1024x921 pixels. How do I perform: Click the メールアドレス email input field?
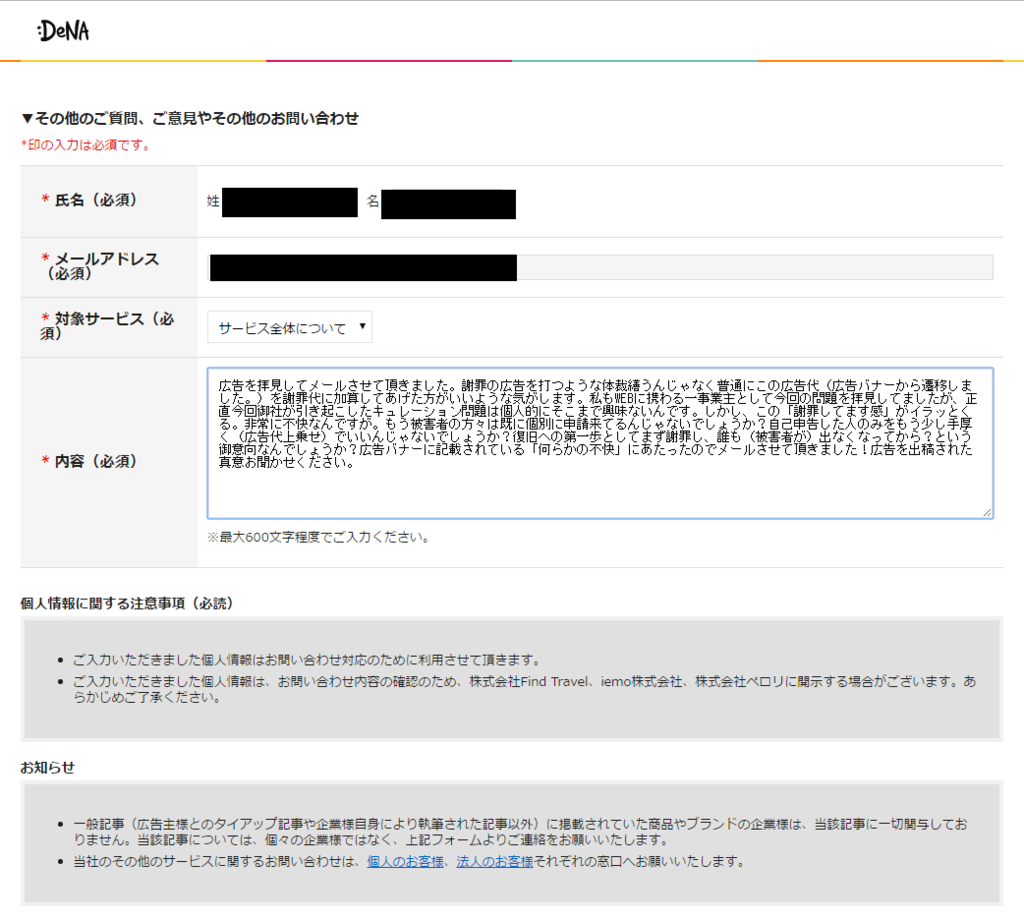[600, 266]
